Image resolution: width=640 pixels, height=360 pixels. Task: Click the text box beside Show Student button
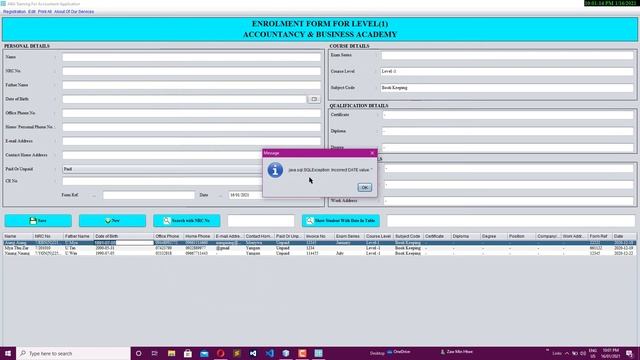[x=511, y=221]
